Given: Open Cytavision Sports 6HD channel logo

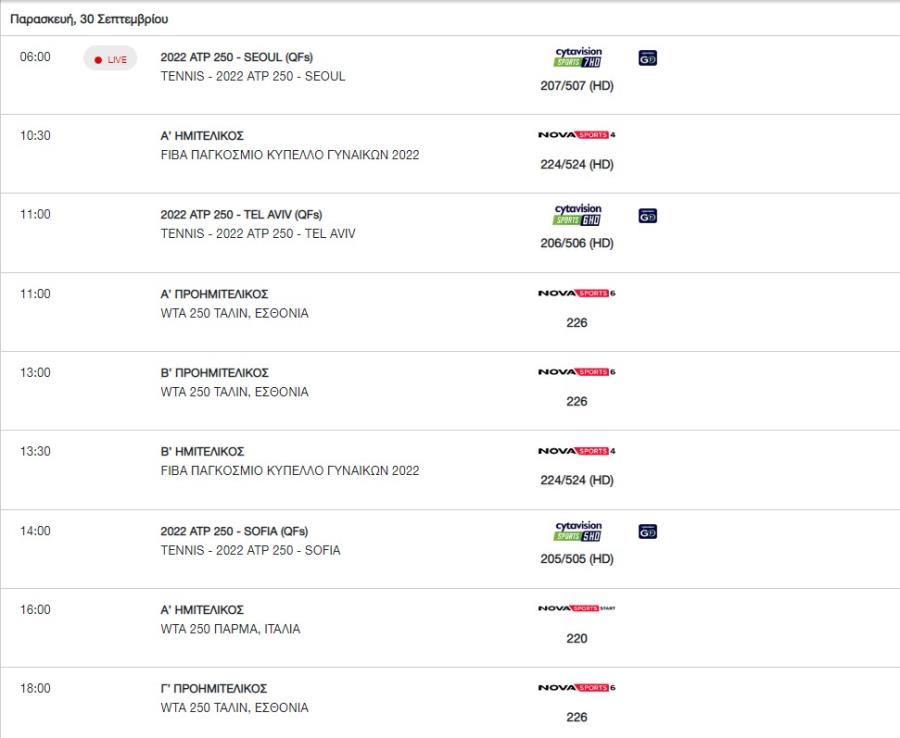Looking at the screenshot, I should (577, 215).
